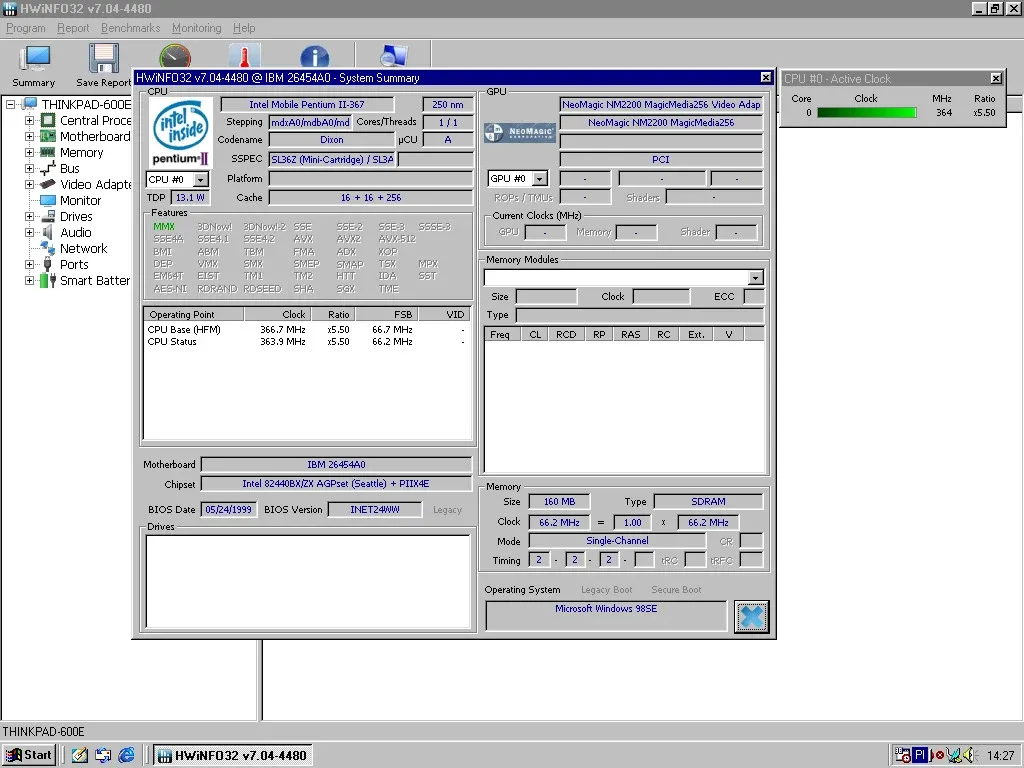Image resolution: width=1024 pixels, height=768 pixels.
Task: Click the Freq column header in memory table
Action: tap(502, 334)
